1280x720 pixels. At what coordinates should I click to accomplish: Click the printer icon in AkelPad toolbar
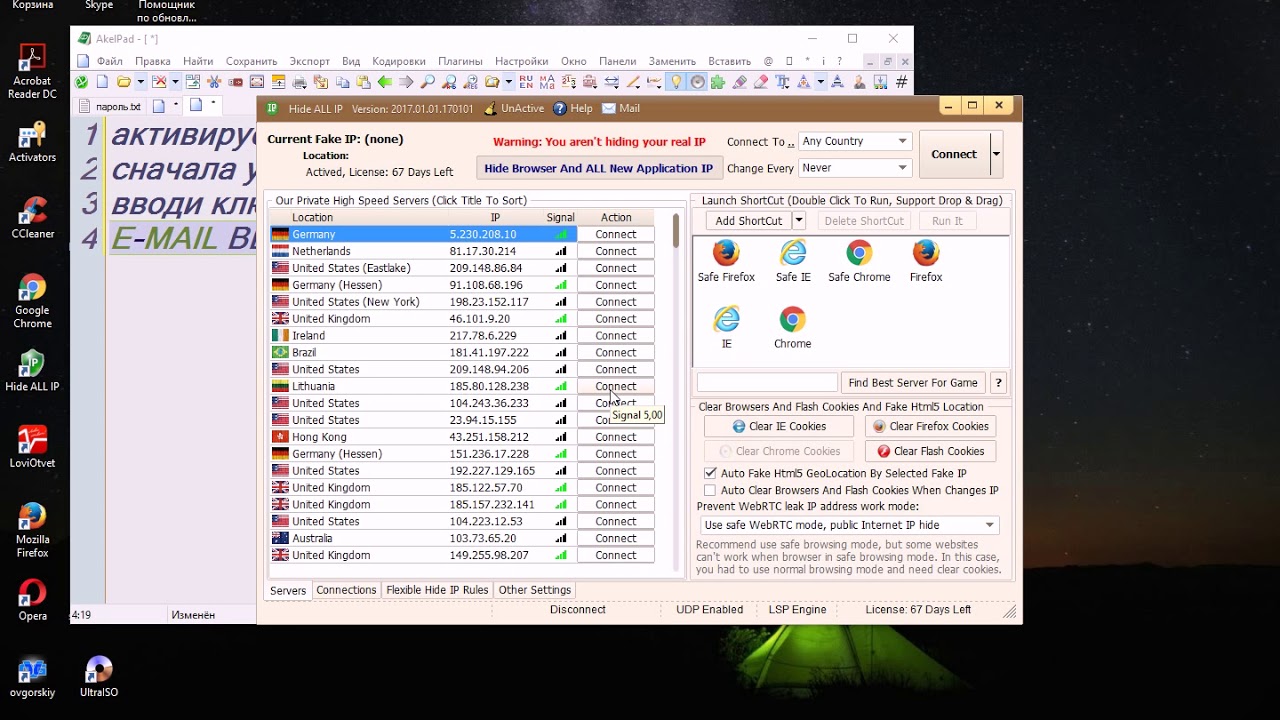[299, 82]
